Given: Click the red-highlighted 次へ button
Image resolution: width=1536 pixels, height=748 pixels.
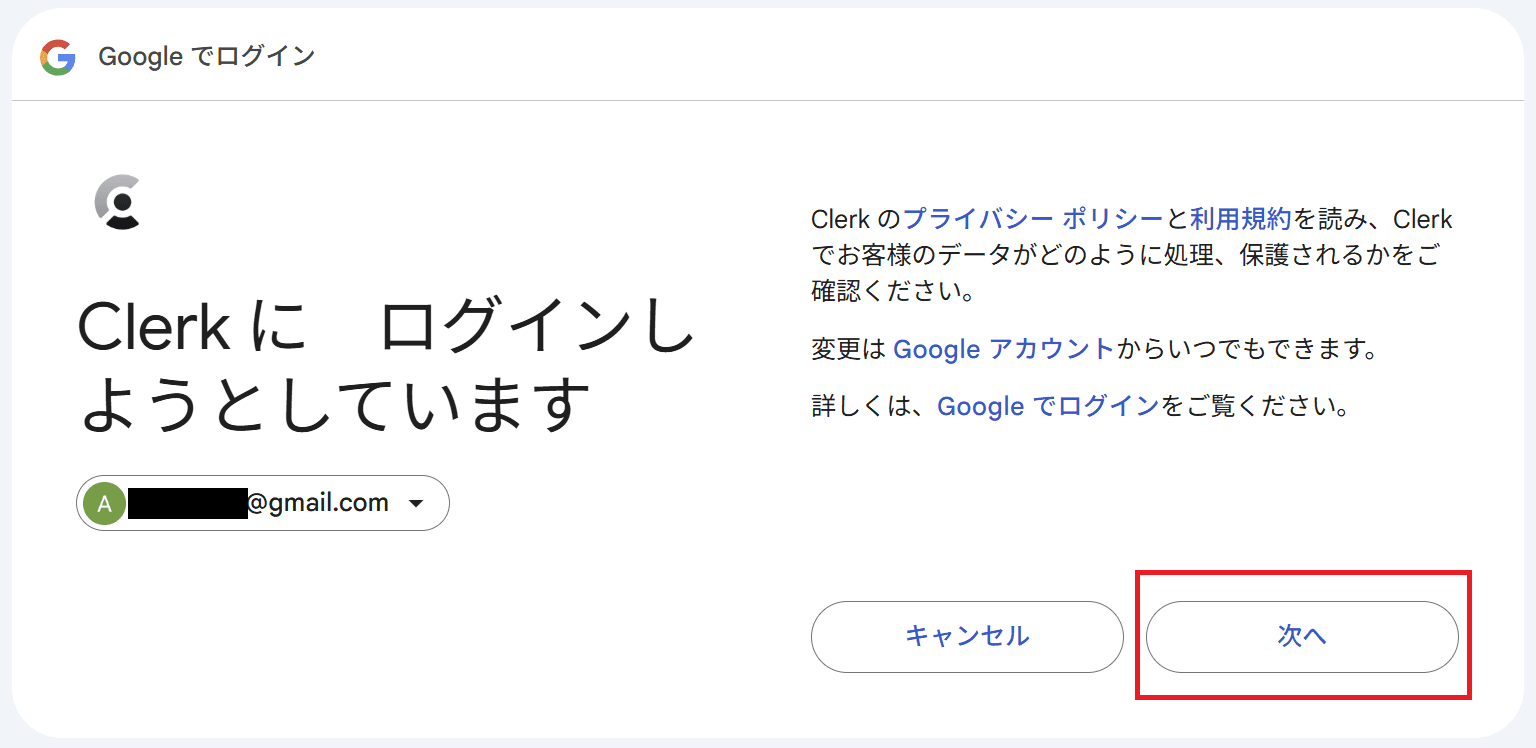Looking at the screenshot, I should click(x=1302, y=637).
